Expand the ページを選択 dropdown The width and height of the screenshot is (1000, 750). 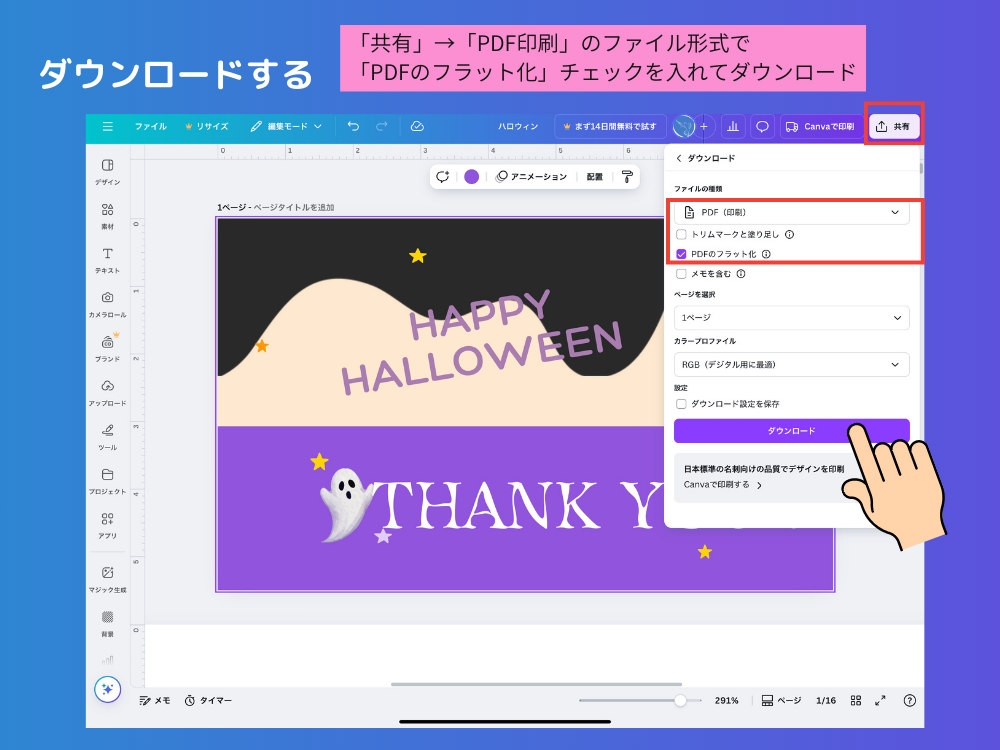click(791, 317)
